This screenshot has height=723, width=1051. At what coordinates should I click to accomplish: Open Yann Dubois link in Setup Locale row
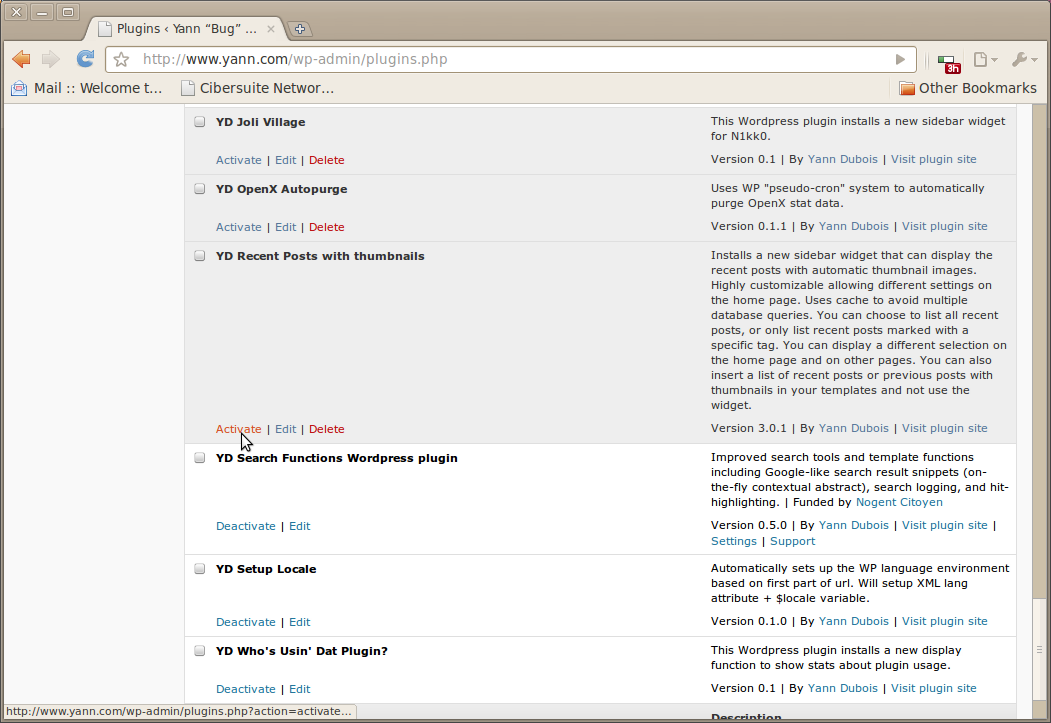[854, 622]
